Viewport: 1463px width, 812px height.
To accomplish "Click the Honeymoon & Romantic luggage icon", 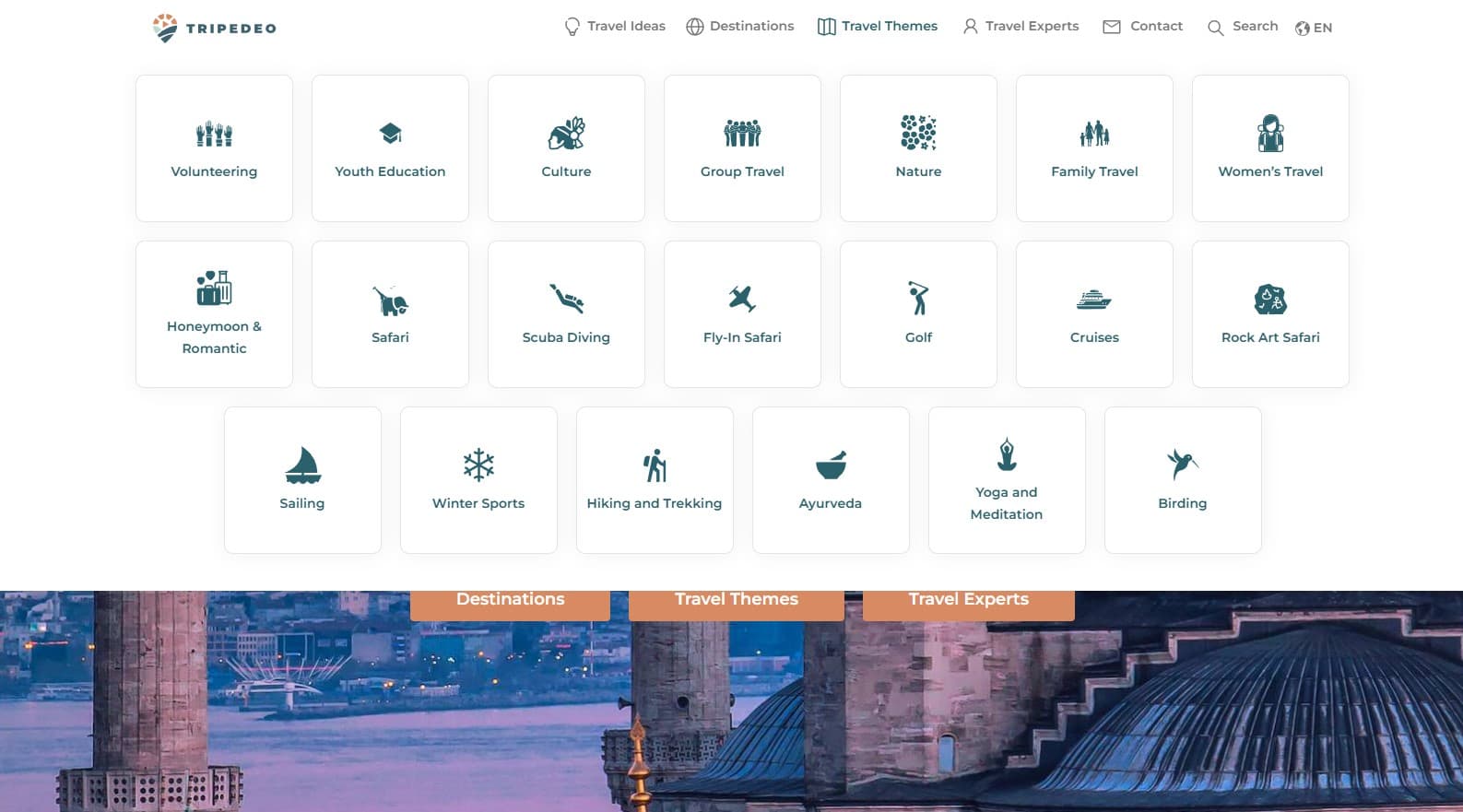I will click(x=214, y=288).
